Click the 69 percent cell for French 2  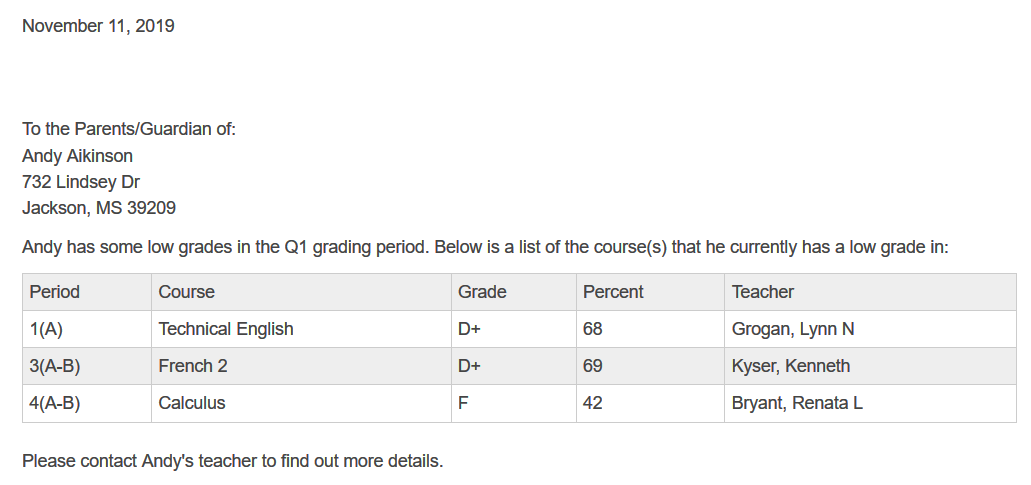click(x=593, y=366)
